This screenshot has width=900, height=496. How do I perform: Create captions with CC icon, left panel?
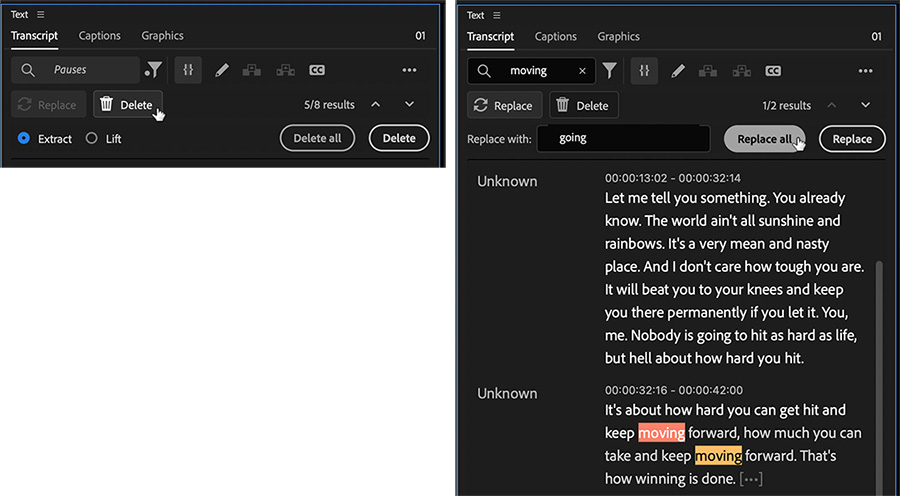point(317,70)
